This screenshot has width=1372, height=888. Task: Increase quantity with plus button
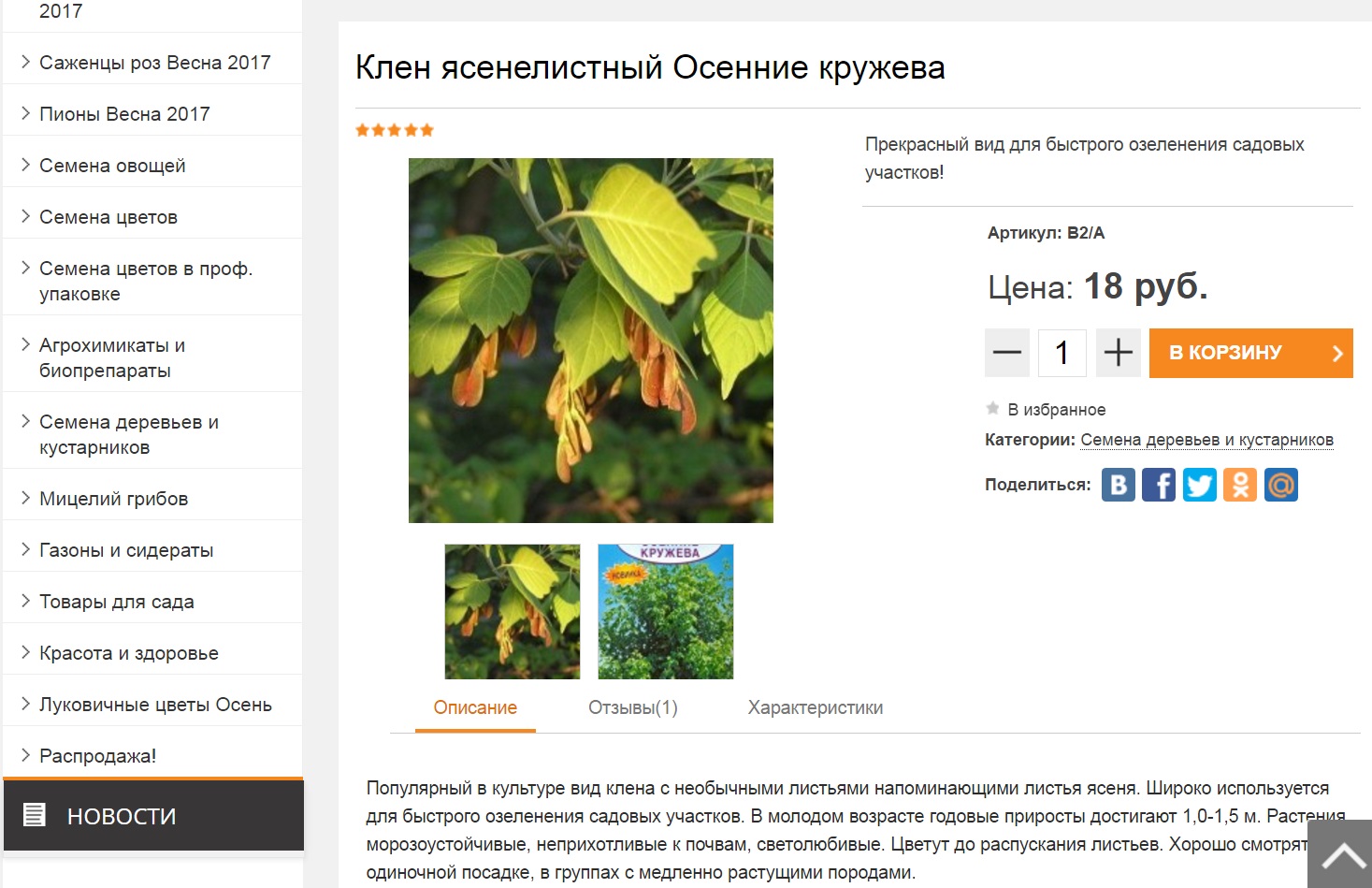point(1118,353)
